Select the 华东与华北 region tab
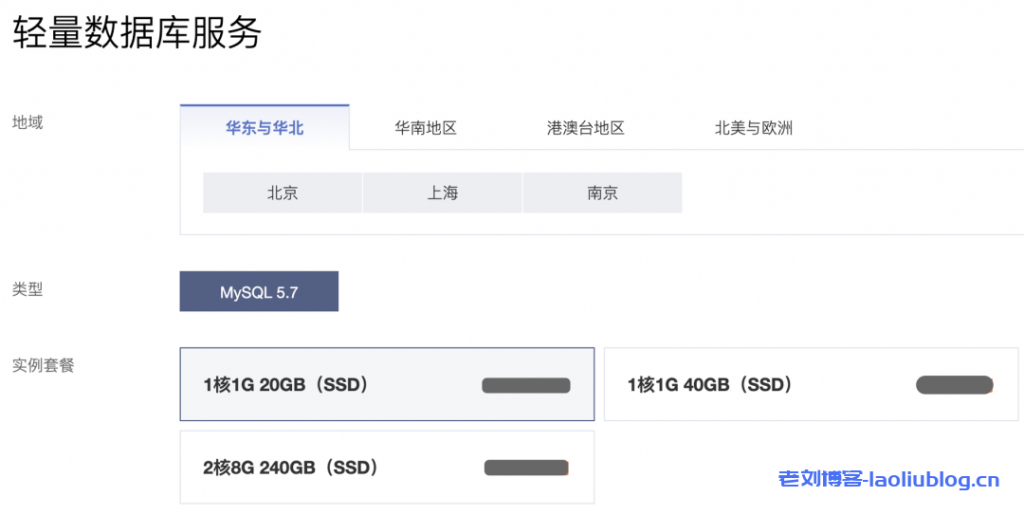 pyautogui.click(x=264, y=128)
